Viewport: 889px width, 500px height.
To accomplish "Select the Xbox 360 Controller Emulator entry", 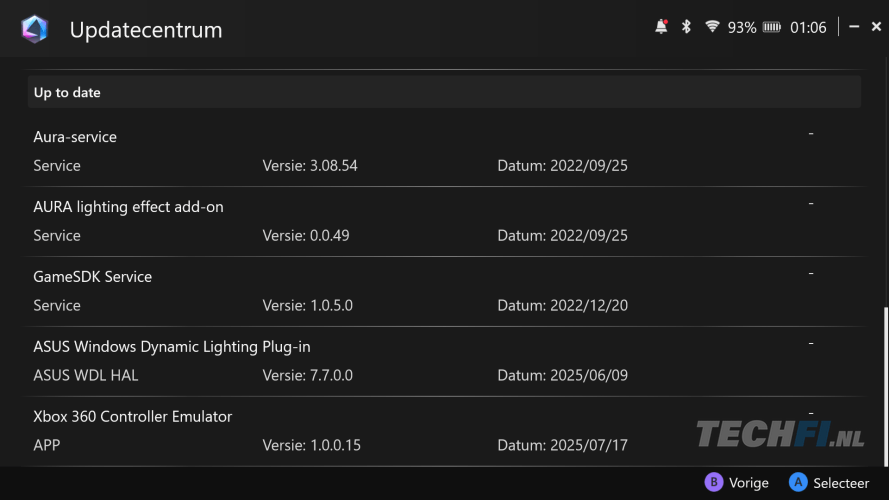I will 133,417.
